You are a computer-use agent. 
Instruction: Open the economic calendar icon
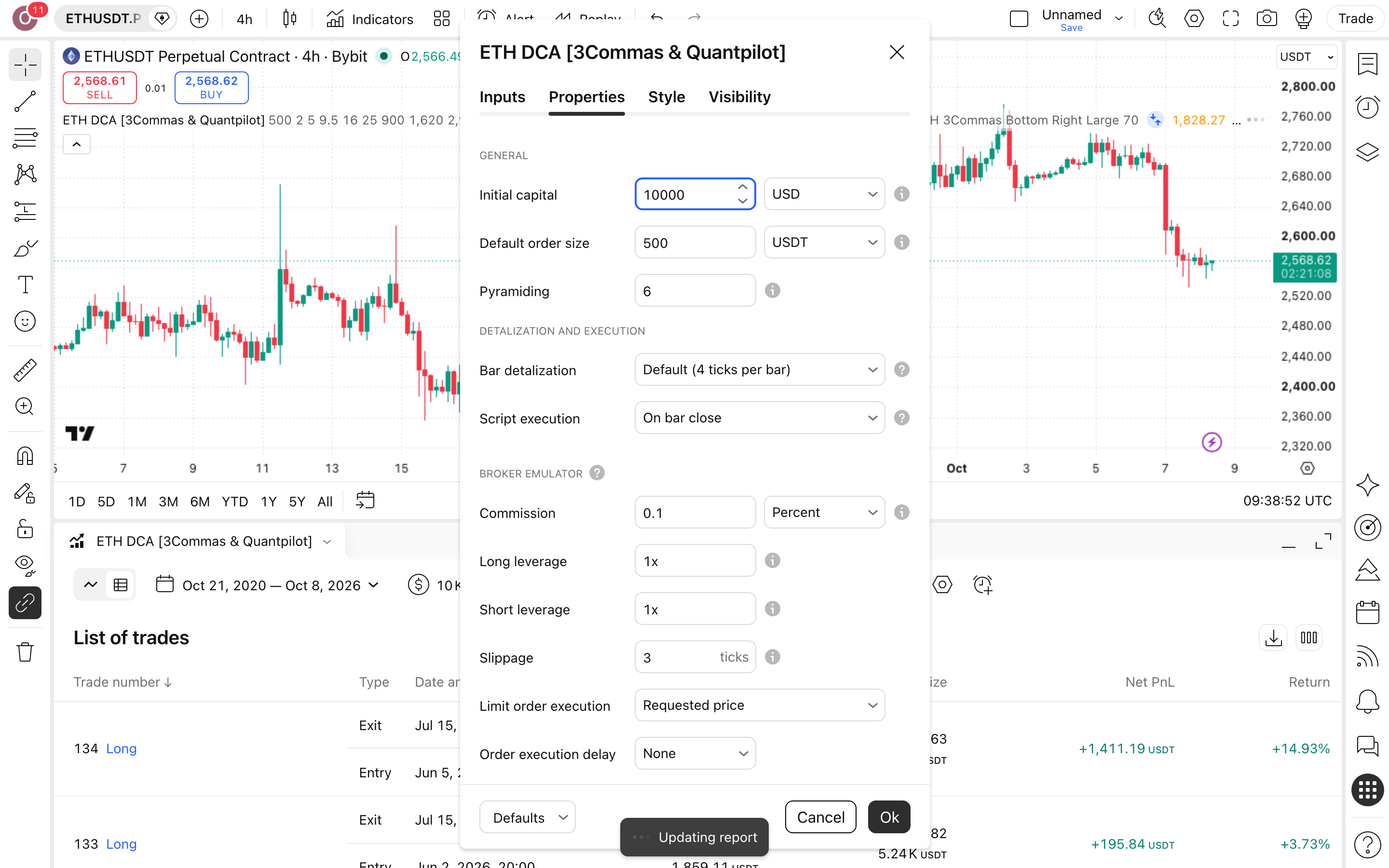coord(1367,612)
